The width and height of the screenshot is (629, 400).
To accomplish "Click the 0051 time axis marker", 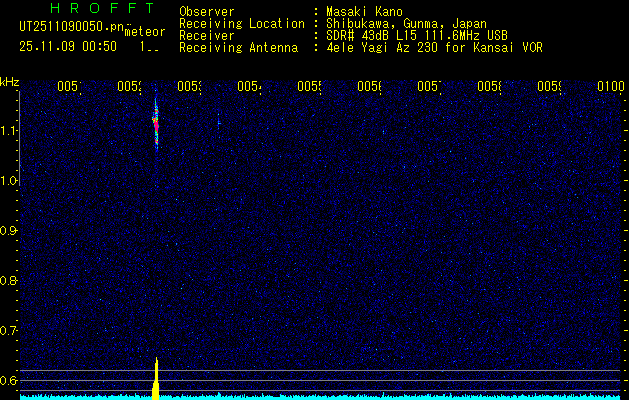I will (x=69, y=86).
